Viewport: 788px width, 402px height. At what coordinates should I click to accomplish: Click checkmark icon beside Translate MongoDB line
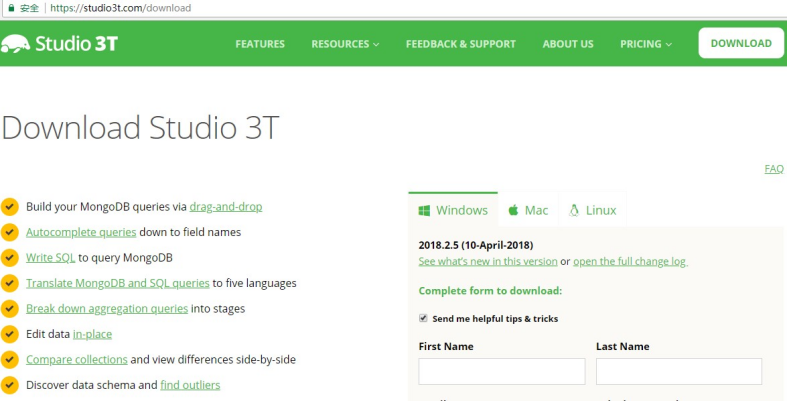click(x=10, y=283)
